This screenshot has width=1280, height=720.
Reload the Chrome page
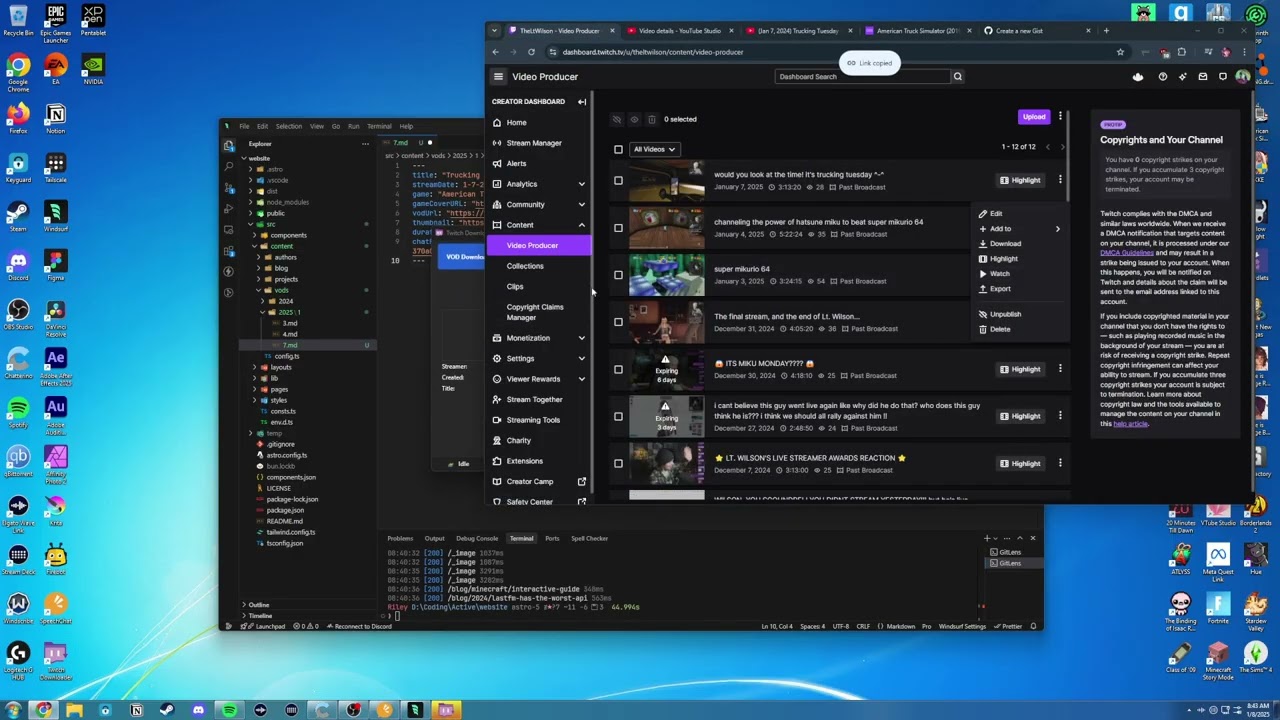(x=531, y=52)
